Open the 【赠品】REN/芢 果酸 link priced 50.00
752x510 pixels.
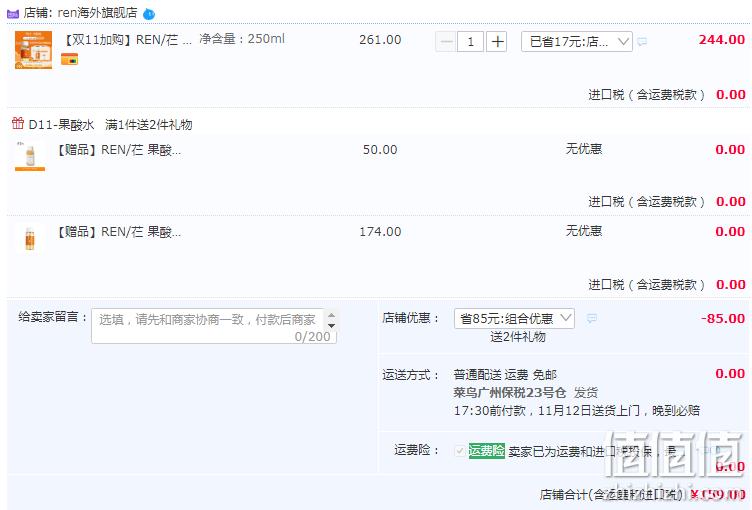119,150
